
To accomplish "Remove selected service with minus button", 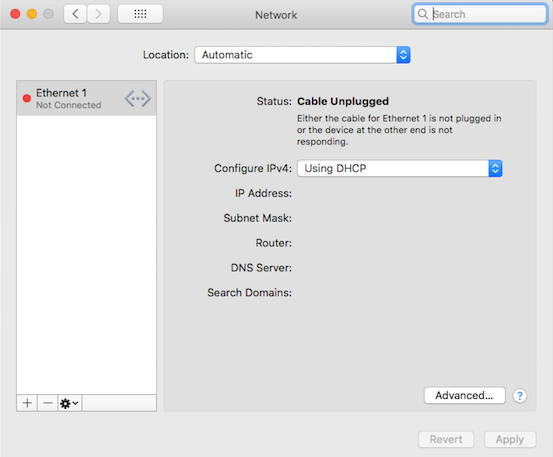I will click(x=48, y=403).
